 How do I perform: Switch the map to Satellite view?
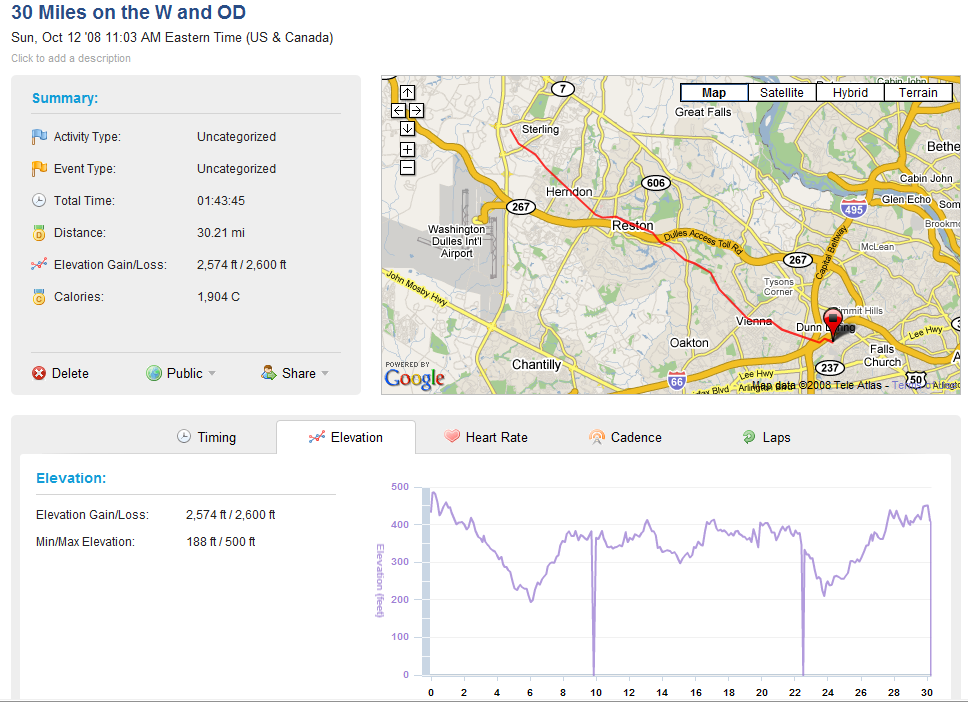click(782, 93)
